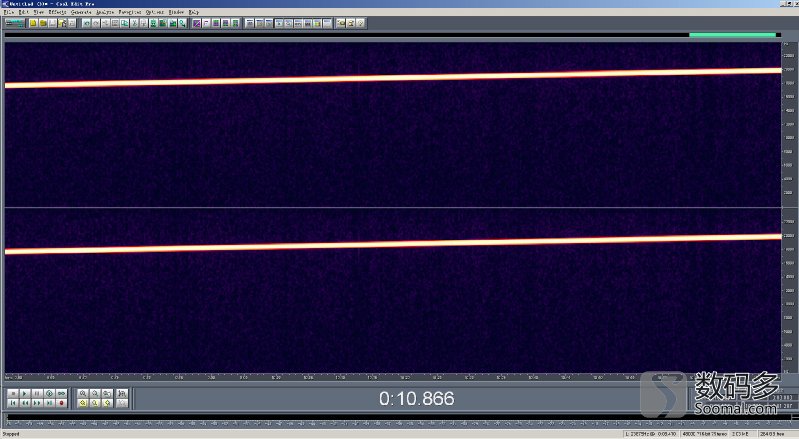Click the Stopped status text in status bar
The height and width of the screenshot is (439, 799).
10,434
